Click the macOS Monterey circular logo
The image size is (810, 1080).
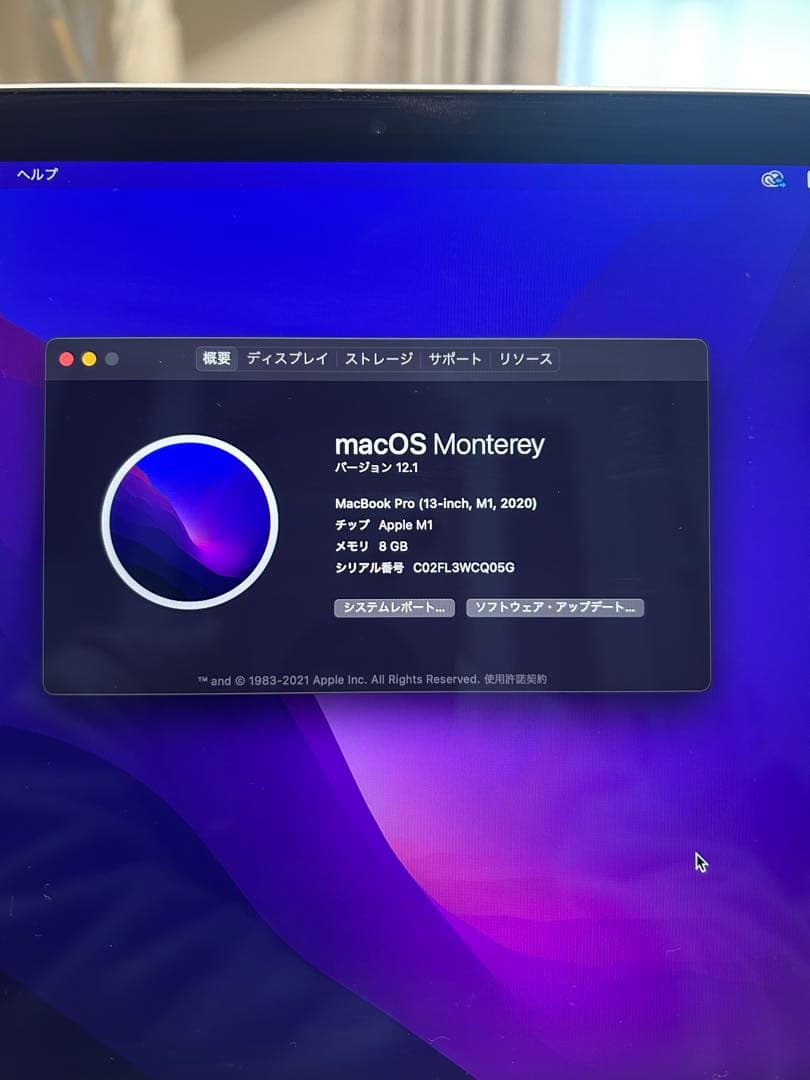pos(190,522)
